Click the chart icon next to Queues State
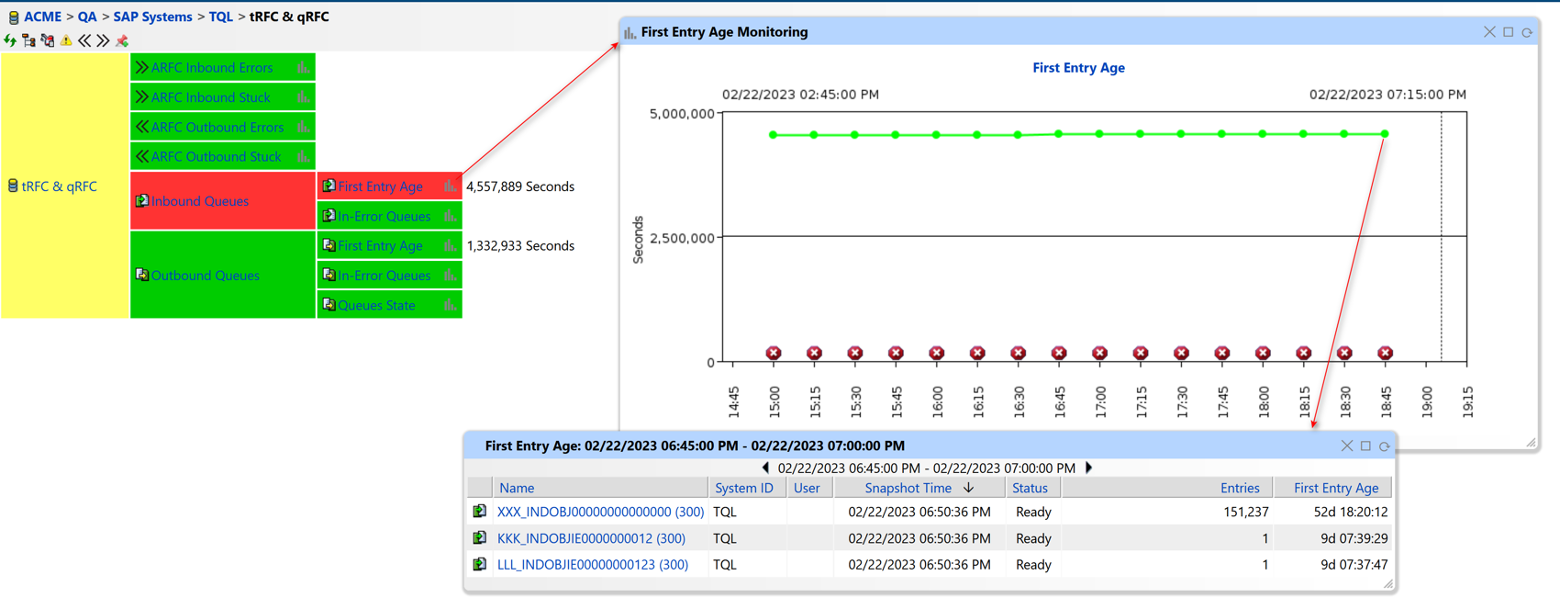This screenshot has height=610, width=1560. pos(448,305)
